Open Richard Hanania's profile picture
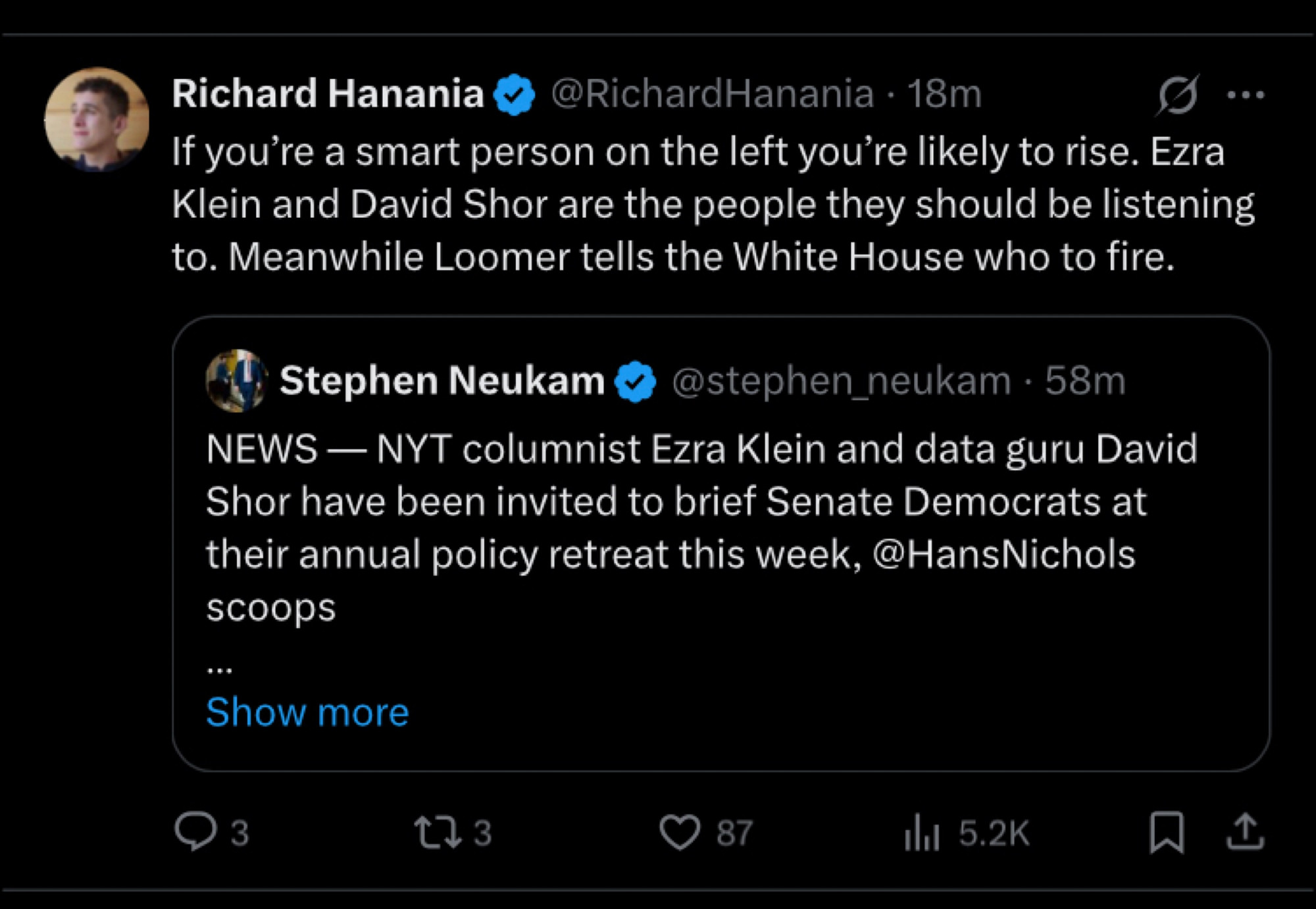 97,119
